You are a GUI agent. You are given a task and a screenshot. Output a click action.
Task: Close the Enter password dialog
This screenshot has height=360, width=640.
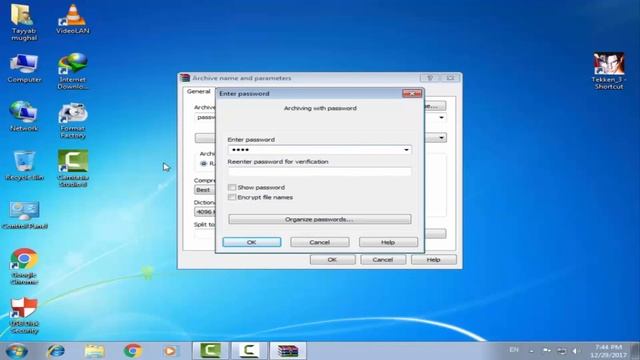point(412,93)
